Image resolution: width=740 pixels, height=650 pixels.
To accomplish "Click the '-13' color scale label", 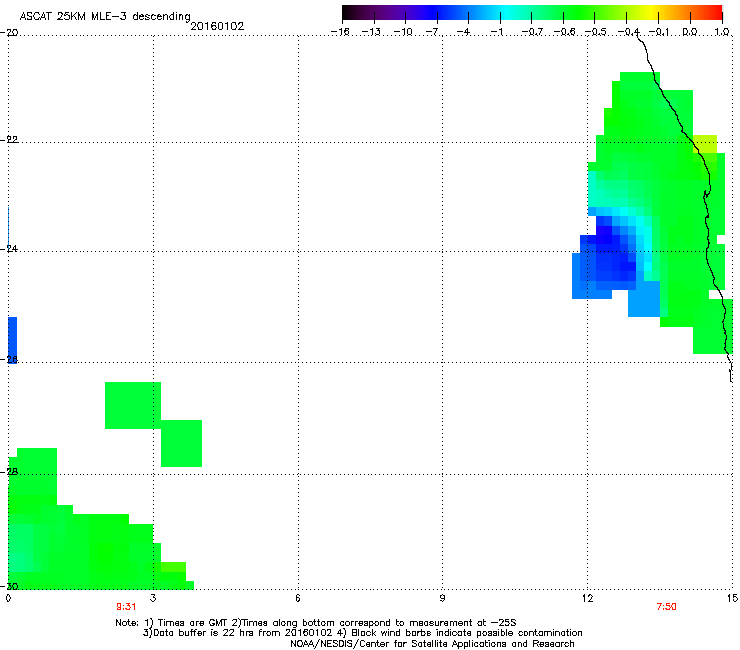I will pos(371,32).
